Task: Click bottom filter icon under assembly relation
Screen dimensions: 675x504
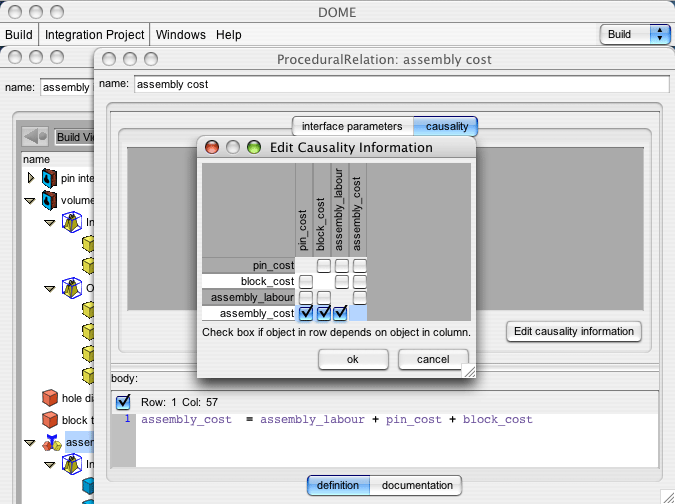Action: (x=71, y=464)
